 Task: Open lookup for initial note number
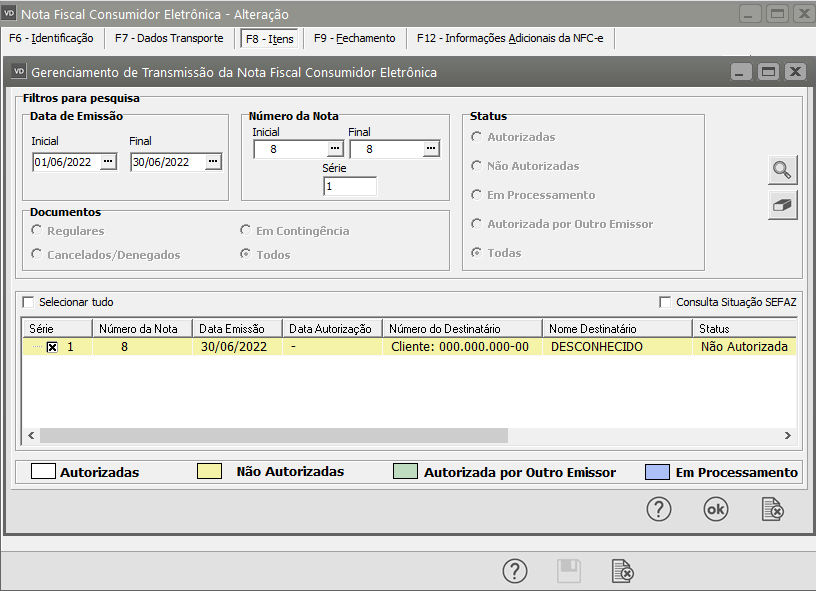(x=335, y=149)
